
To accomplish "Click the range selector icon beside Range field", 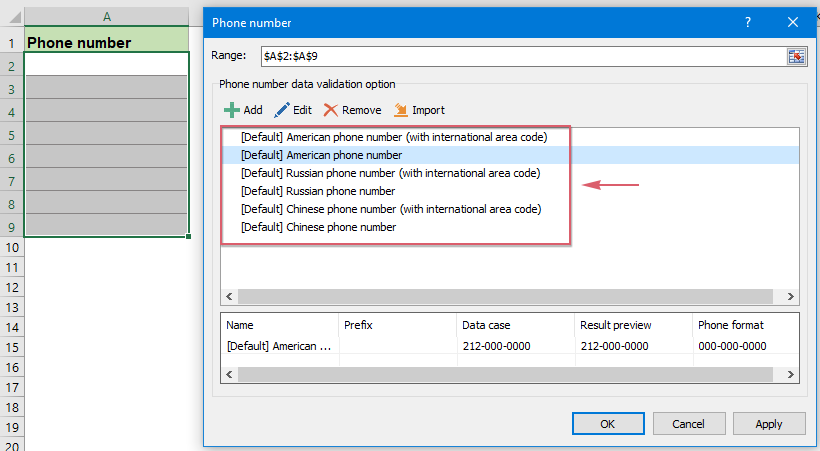I will 796,57.
